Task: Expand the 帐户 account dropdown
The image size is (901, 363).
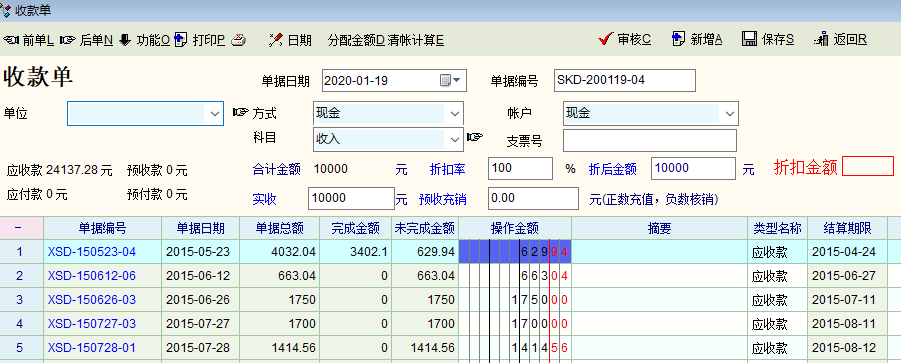Action: (x=729, y=114)
